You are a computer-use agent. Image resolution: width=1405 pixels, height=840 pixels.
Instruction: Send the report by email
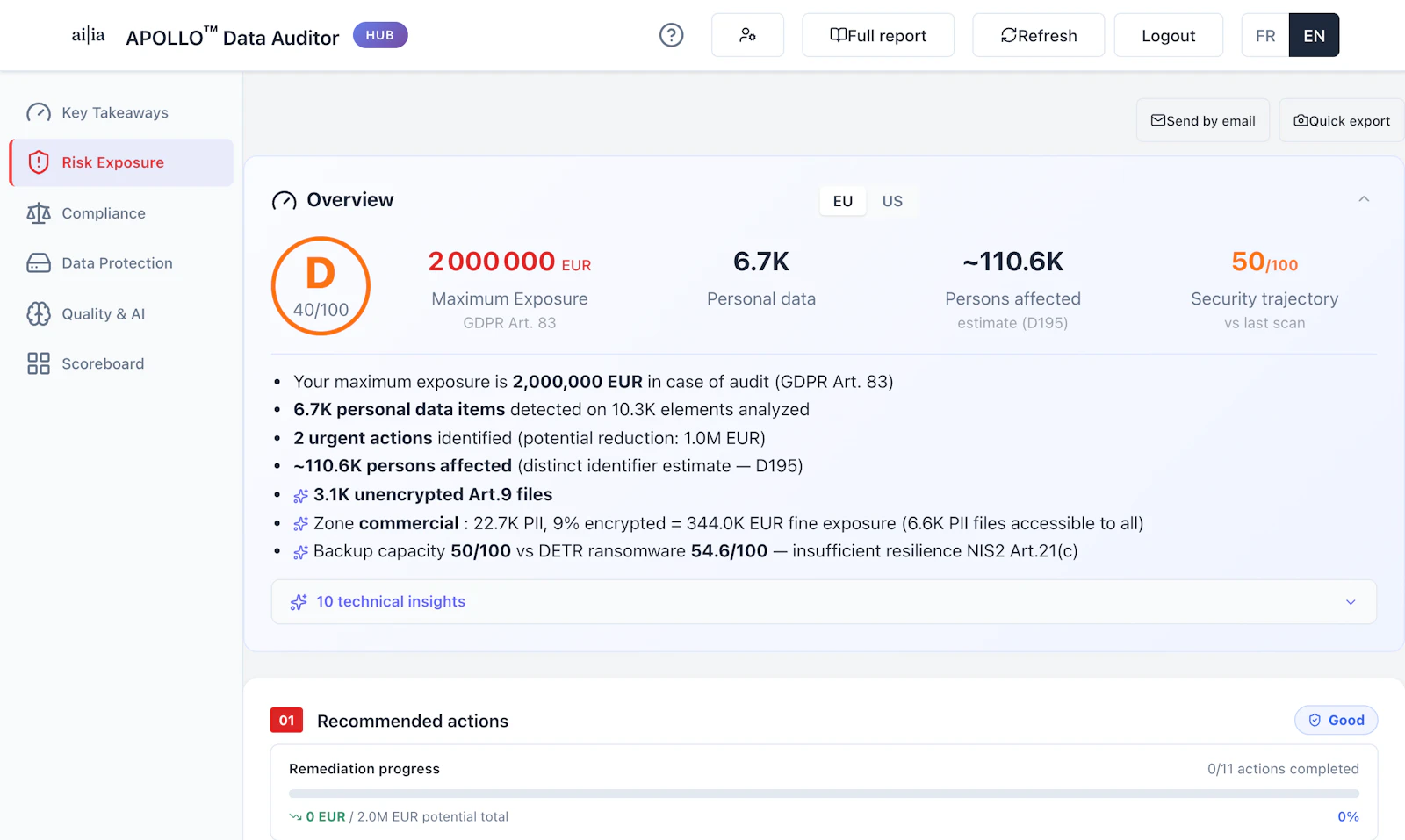coord(1202,120)
